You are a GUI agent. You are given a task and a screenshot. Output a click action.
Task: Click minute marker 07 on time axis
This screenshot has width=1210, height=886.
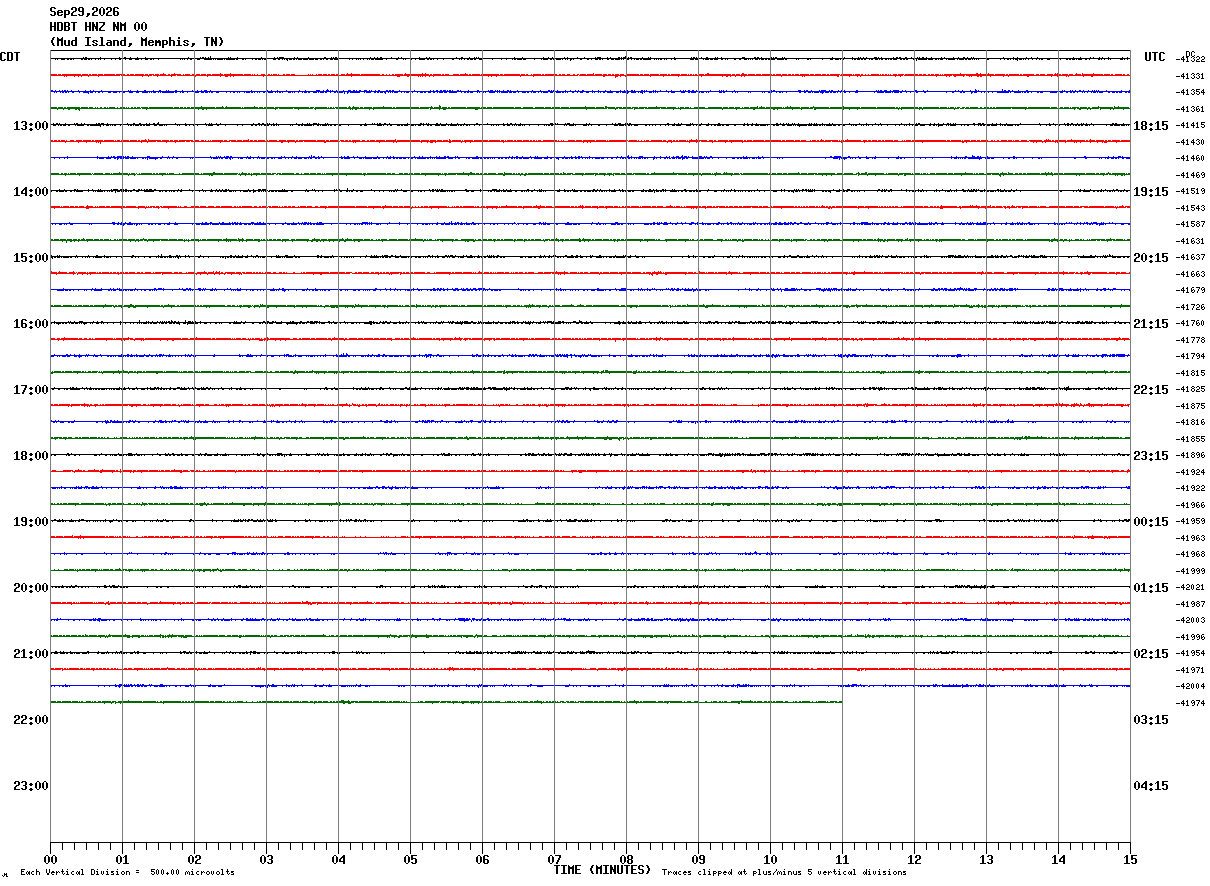(554, 860)
